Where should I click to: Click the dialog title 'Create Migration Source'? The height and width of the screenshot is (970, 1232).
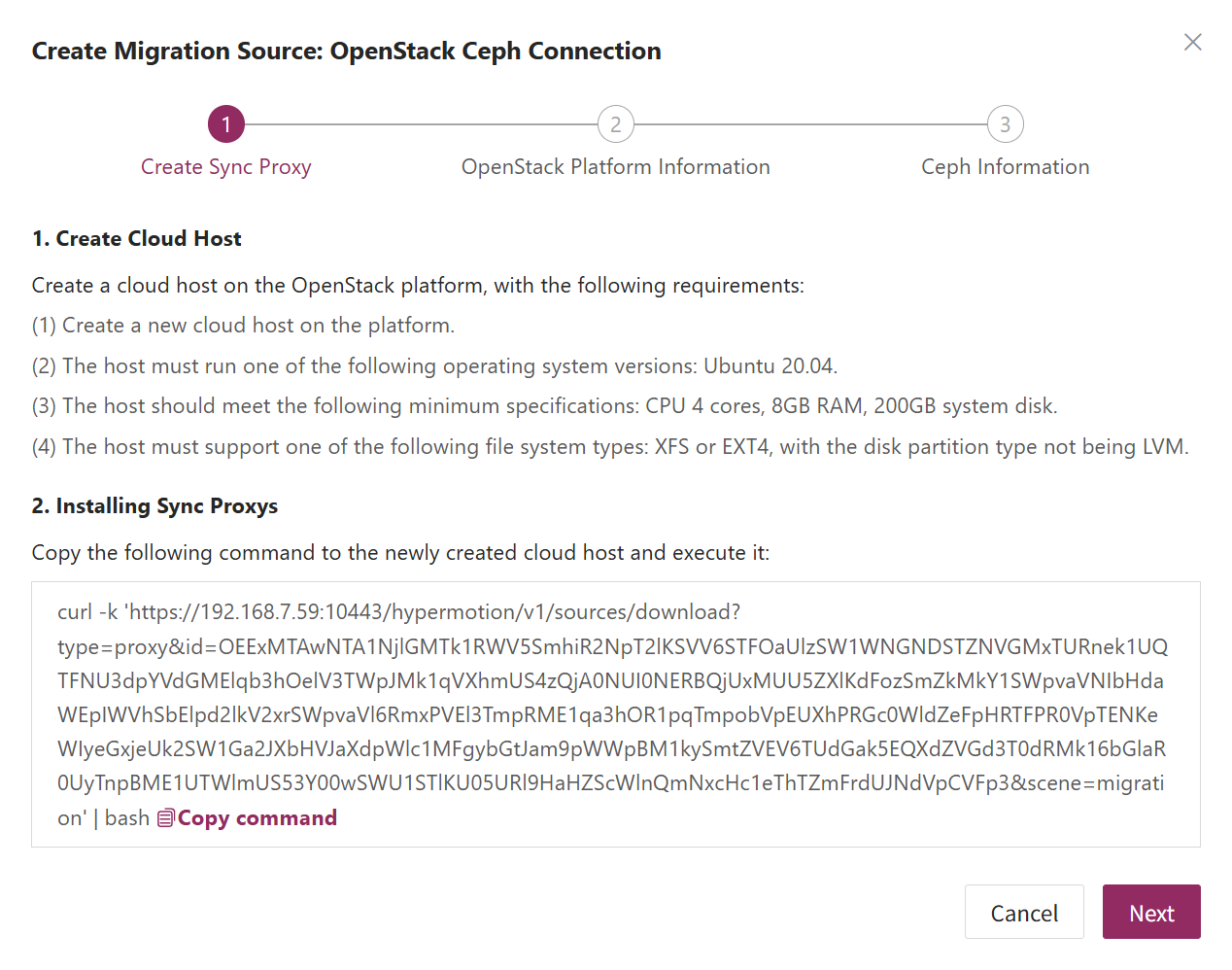pyautogui.click(x=347, y=51)
